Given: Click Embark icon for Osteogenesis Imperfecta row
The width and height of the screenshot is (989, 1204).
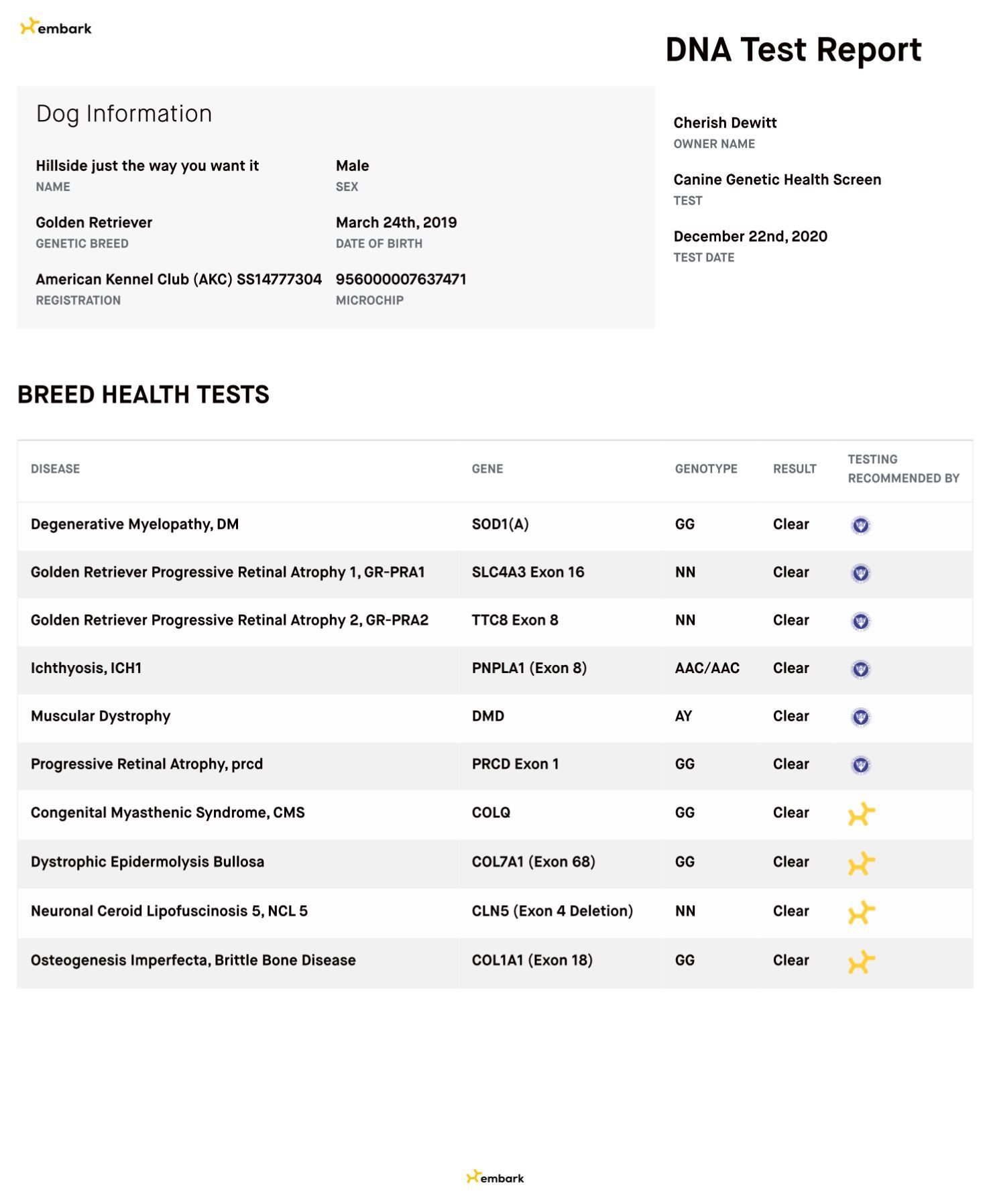Looking at the screenshot, I should (x=862, y=961).
